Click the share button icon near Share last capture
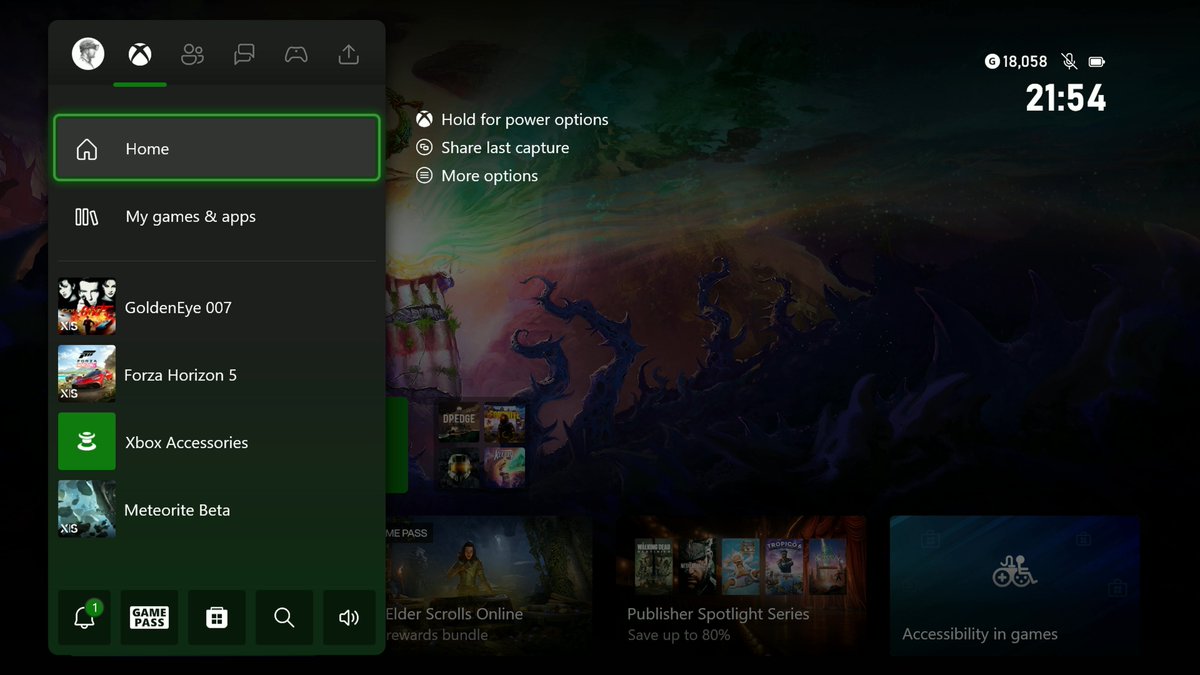This screenshot has height=675, width=1200. [x=425, y=147]
